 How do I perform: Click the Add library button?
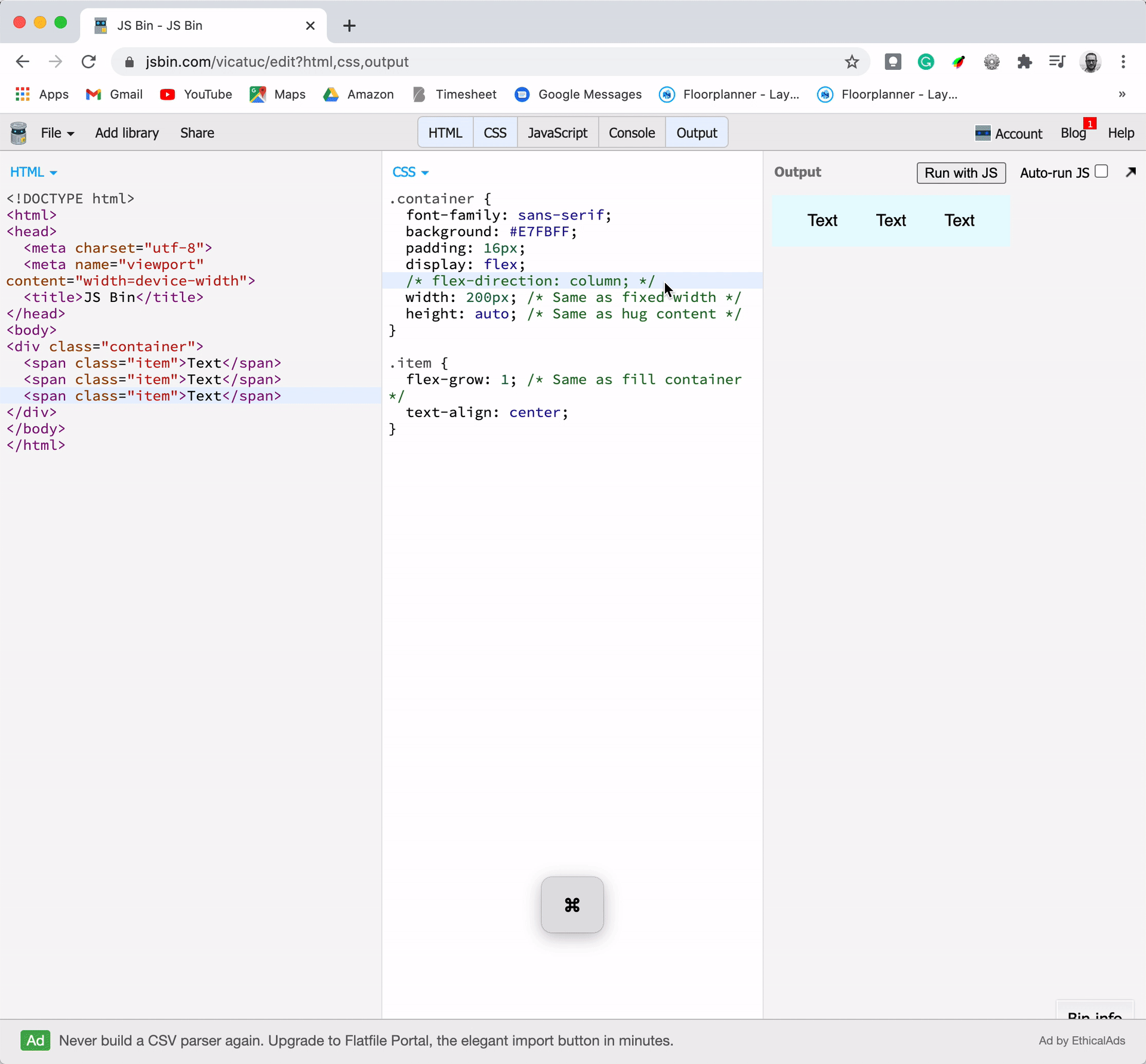[127, 133]
